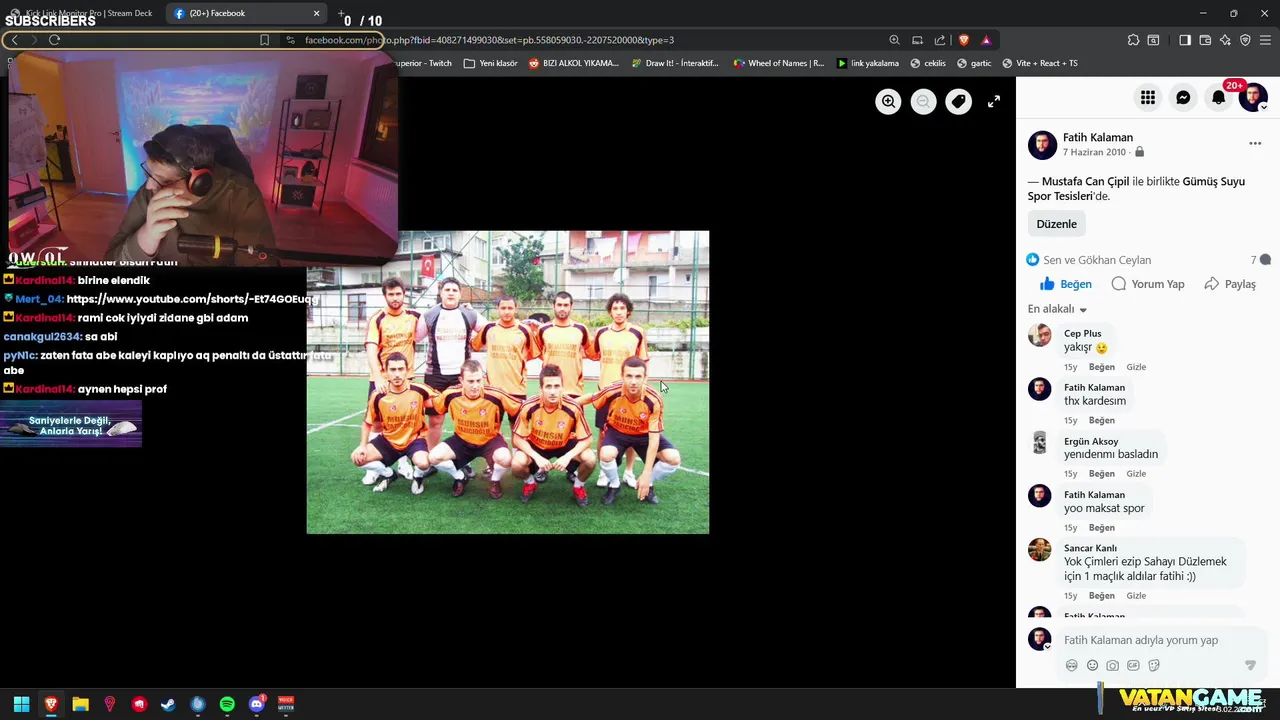Screen dimensions: 1280x720
Task: Open Sancar Kanlı commenter profile
Action: pyautogui.click(x=1090, y=548)
